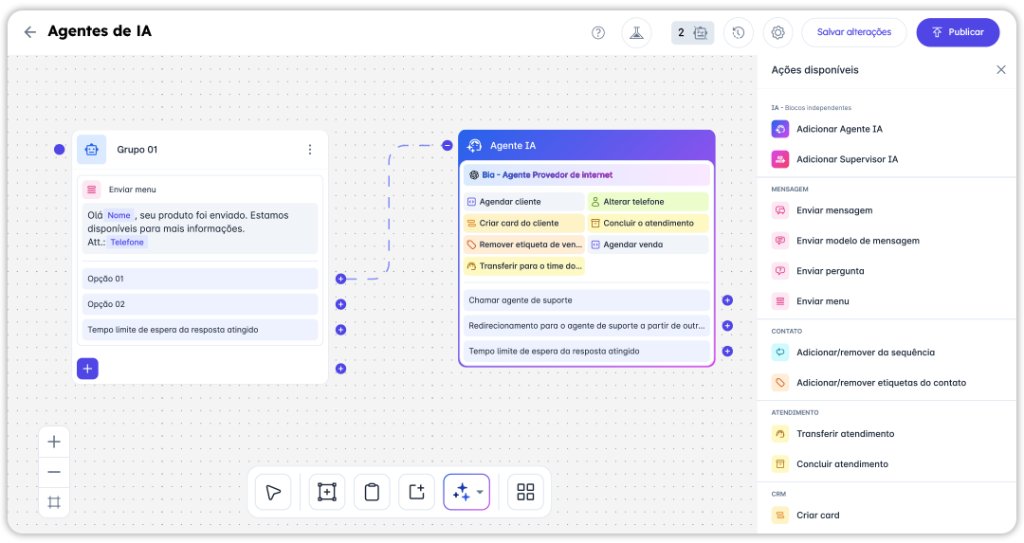The width and height of the screenshot is (1024, 543).
Task: Click plus connector beside Agente IA timeout row
Action: coord(728,351)
